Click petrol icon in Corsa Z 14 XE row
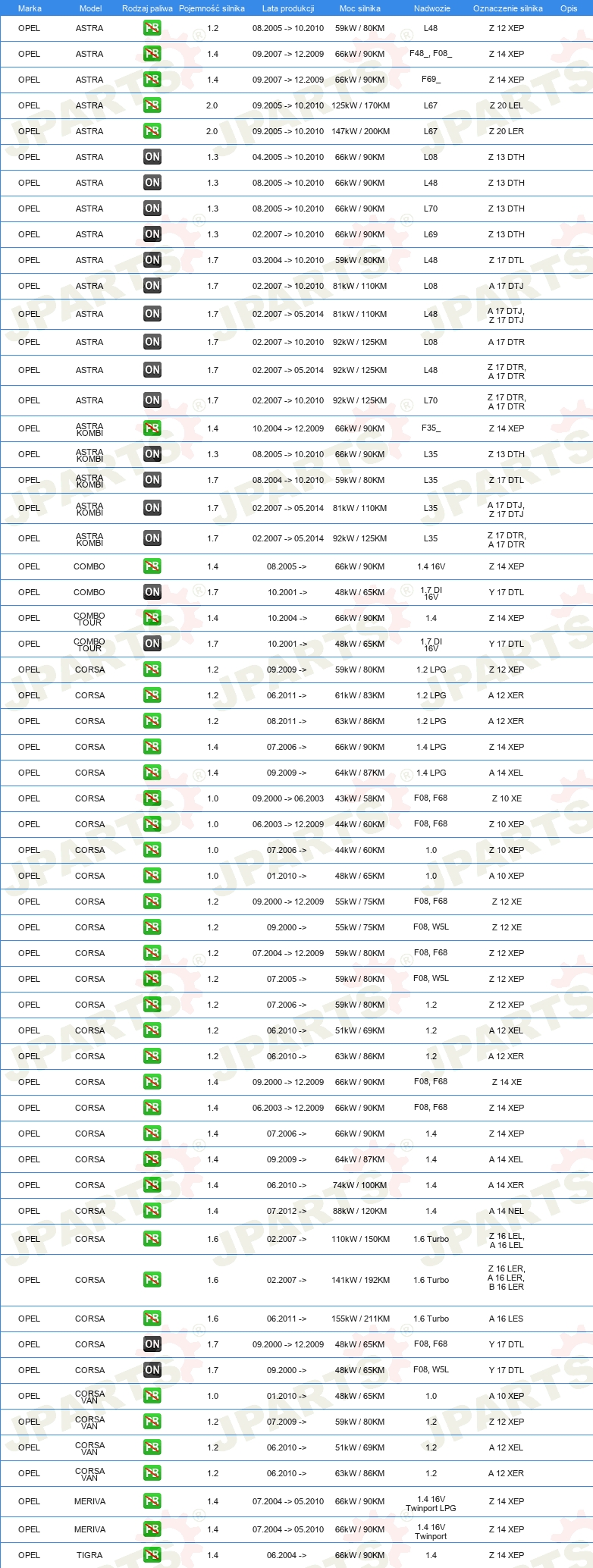 click(x=152, y=1082)
